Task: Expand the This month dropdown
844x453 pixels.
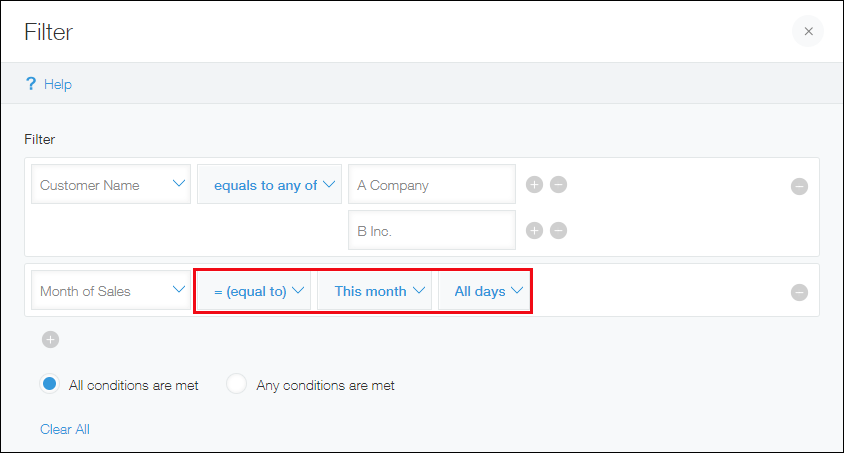Action: [x=374, y=291]
